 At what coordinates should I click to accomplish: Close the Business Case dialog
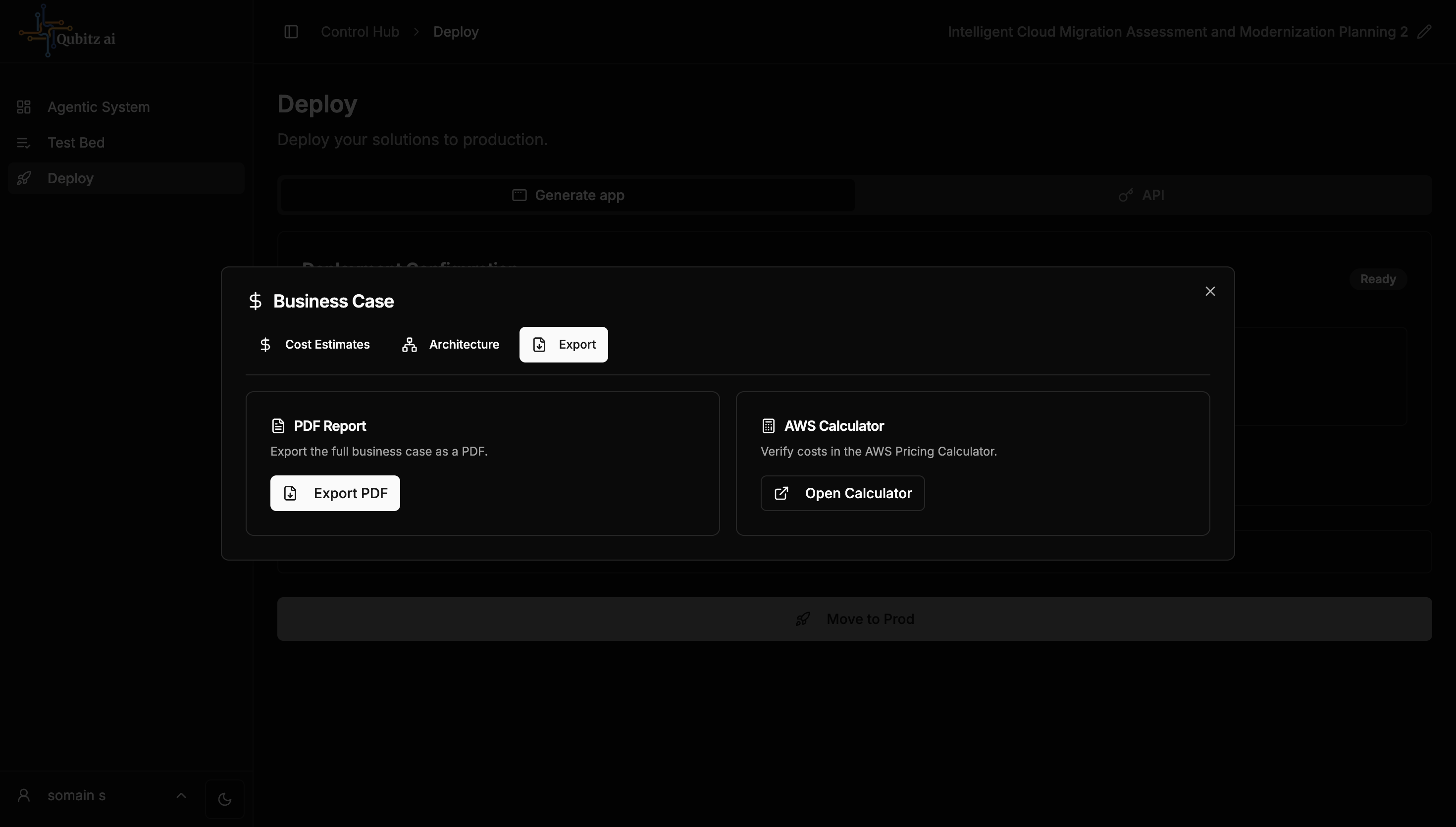pos(1210,291)
